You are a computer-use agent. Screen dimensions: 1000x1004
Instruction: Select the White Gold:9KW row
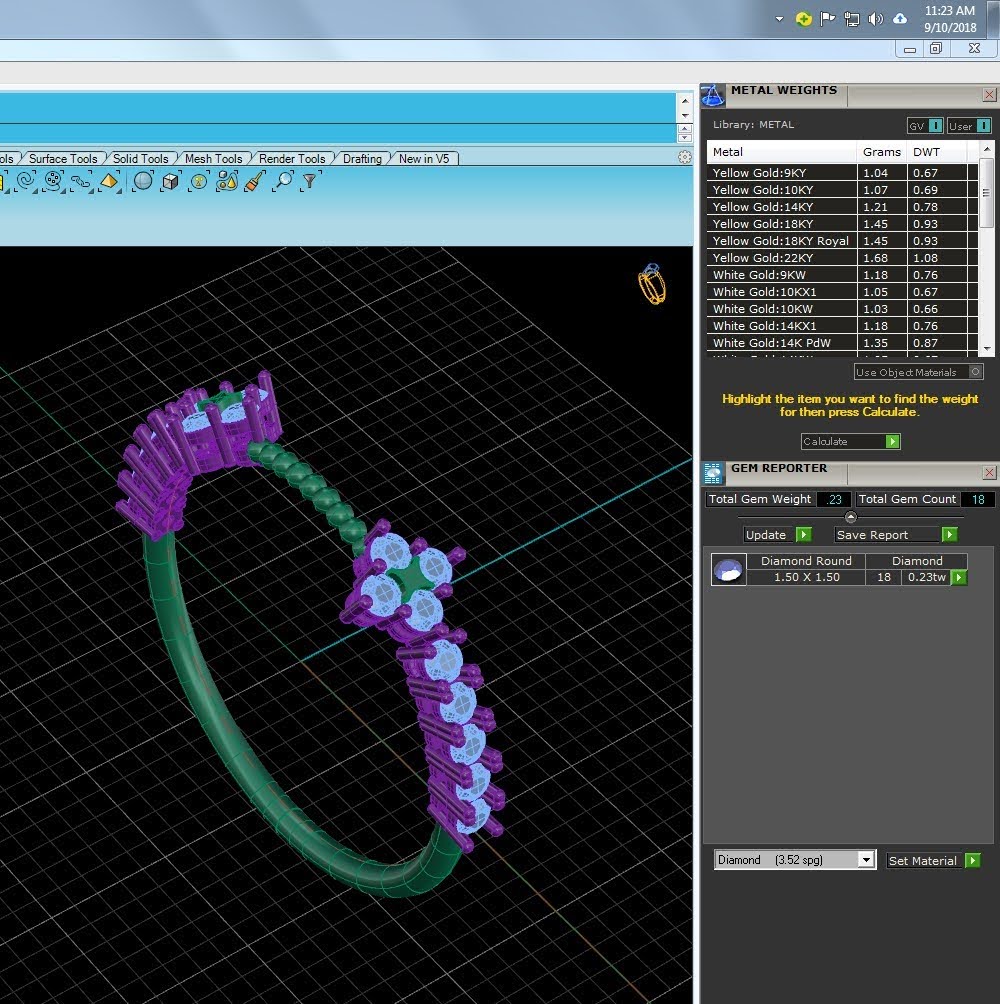tap(842, 275)
